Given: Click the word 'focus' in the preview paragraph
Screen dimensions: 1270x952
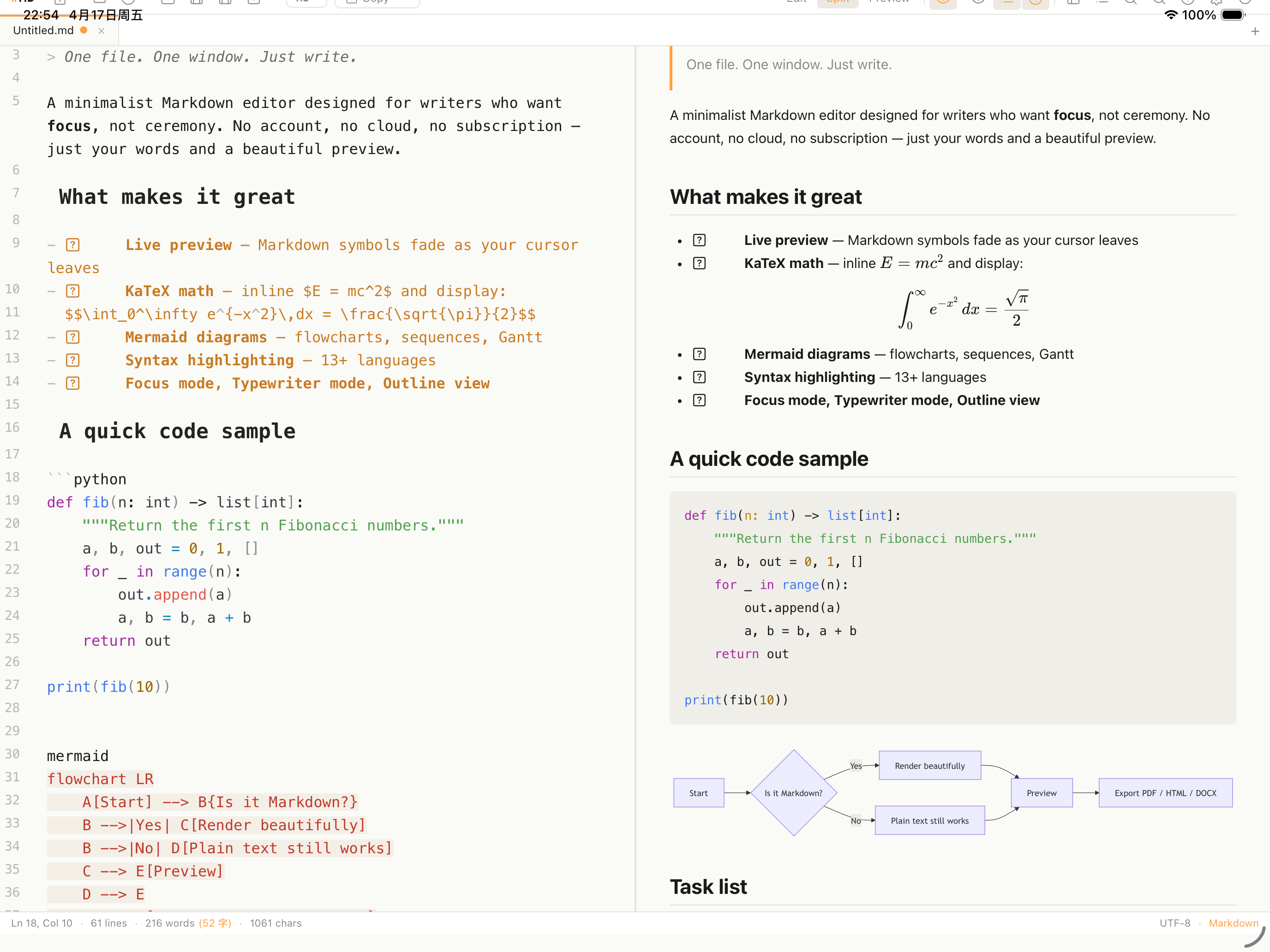Looking at the screenshot, I should 1072,115.
